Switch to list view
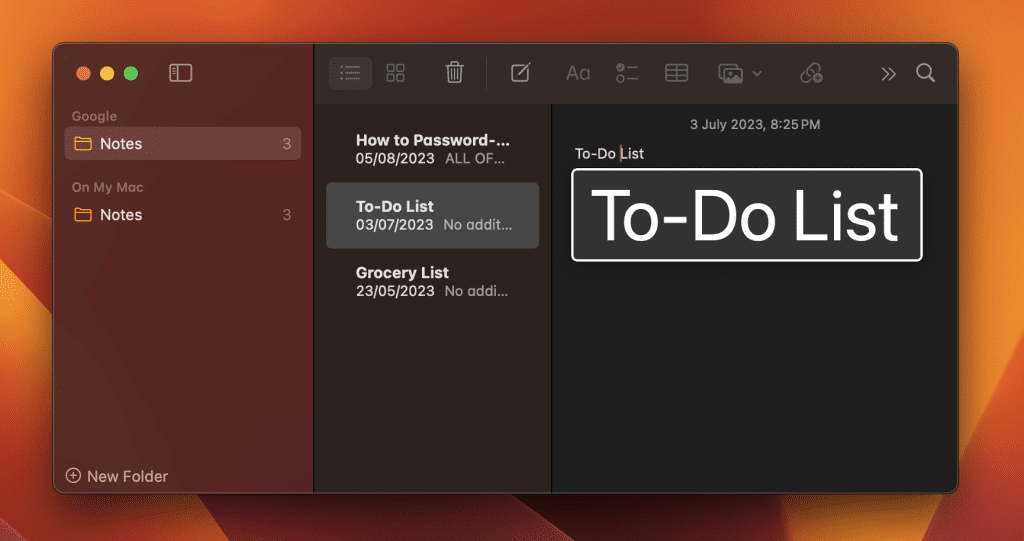This screenshot has height=541, width=1024. [x=350, y=73]
